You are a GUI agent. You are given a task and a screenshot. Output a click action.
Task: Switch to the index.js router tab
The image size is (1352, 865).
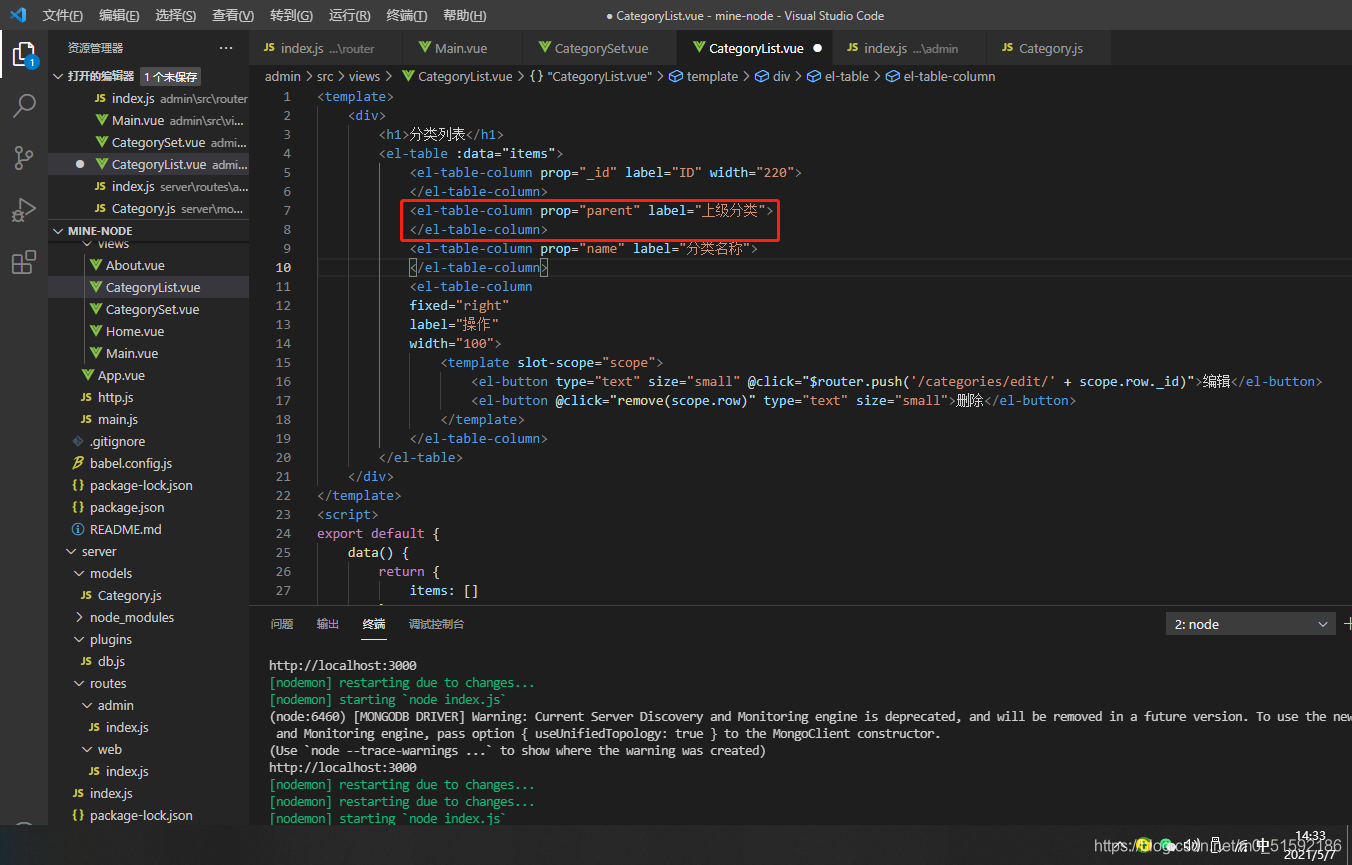click(x=325, y=48)
